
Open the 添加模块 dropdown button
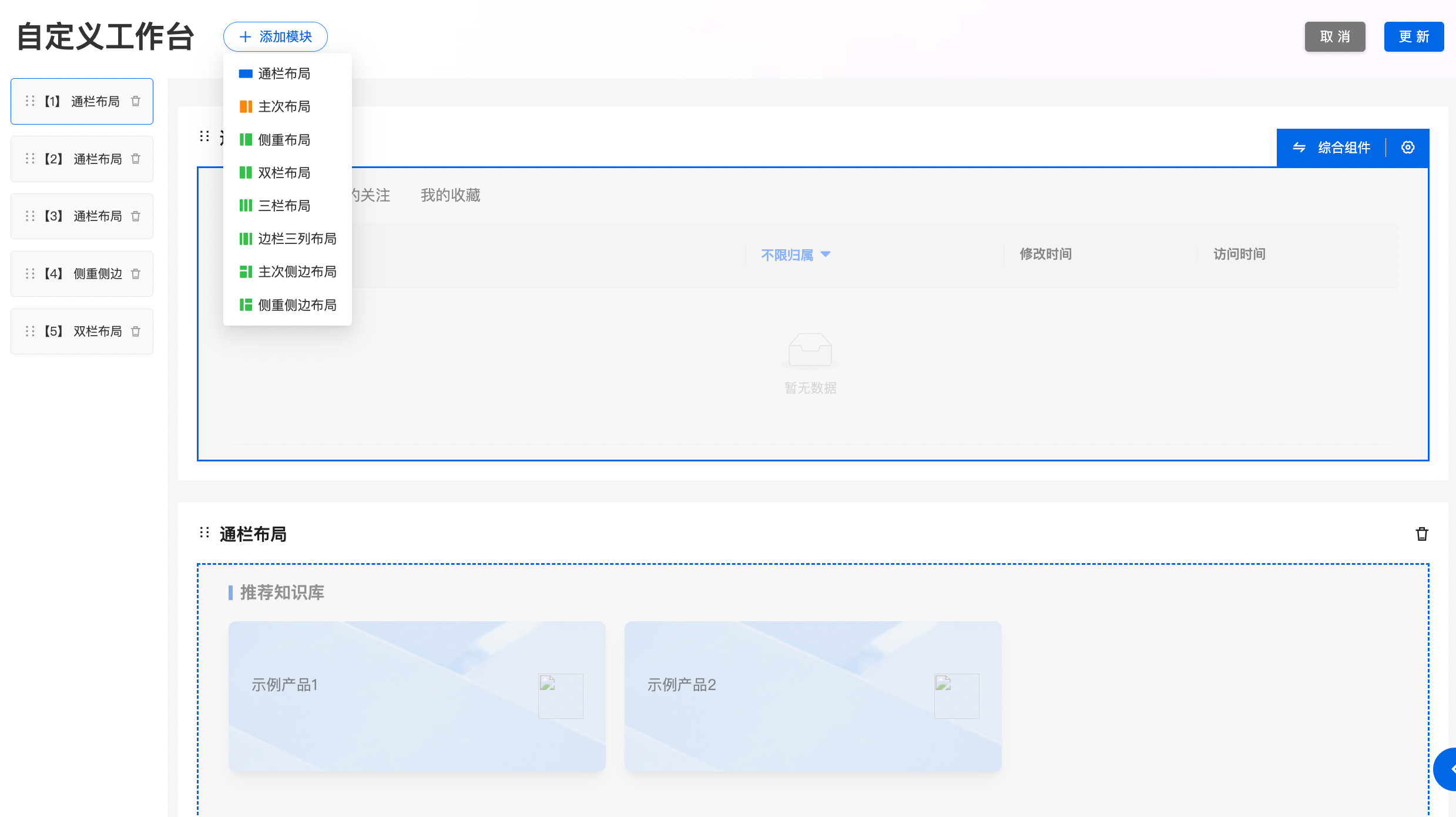click(x=275, y=36)
